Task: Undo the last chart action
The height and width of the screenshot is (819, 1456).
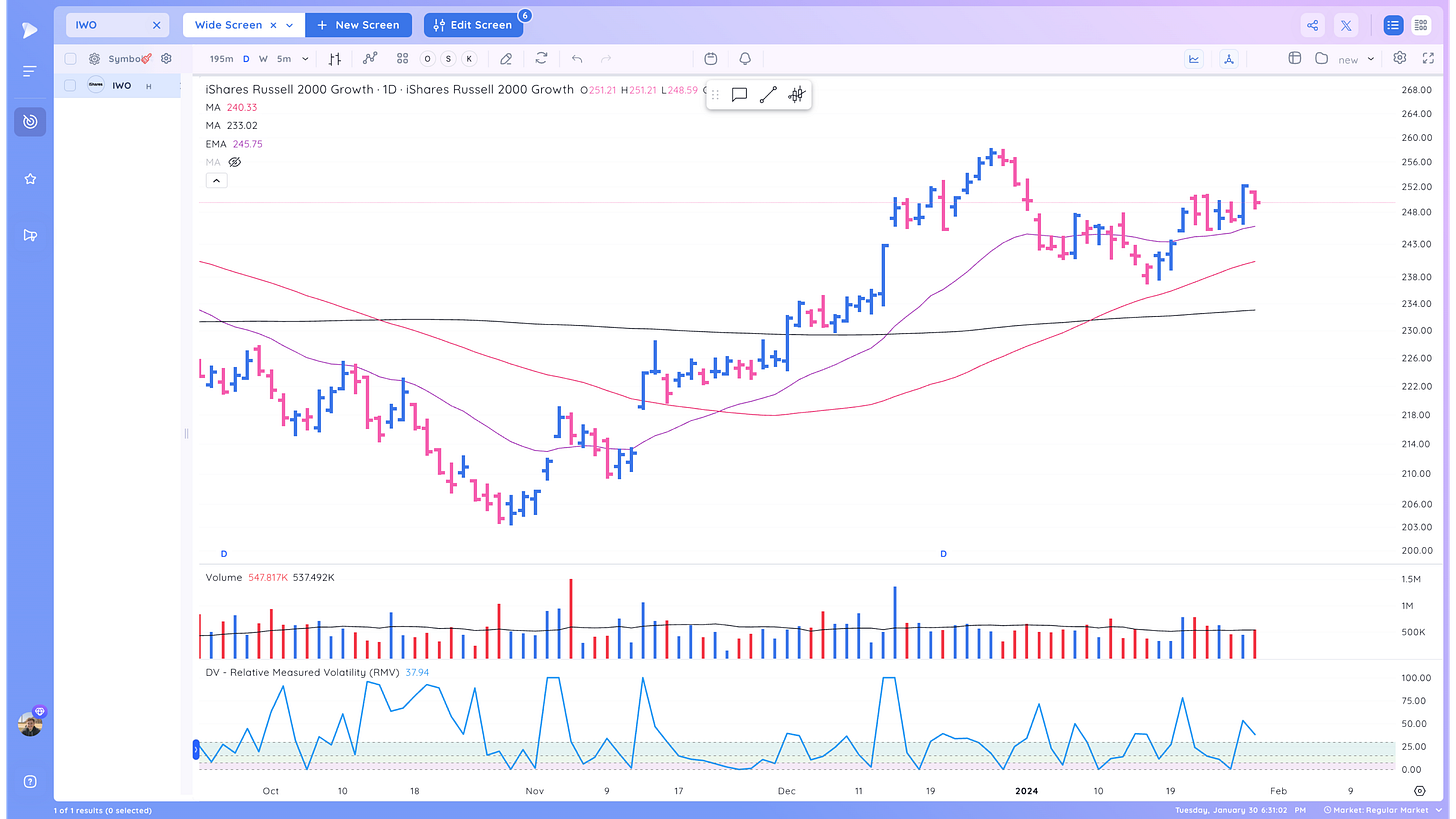Action: [x=577, y=59]
